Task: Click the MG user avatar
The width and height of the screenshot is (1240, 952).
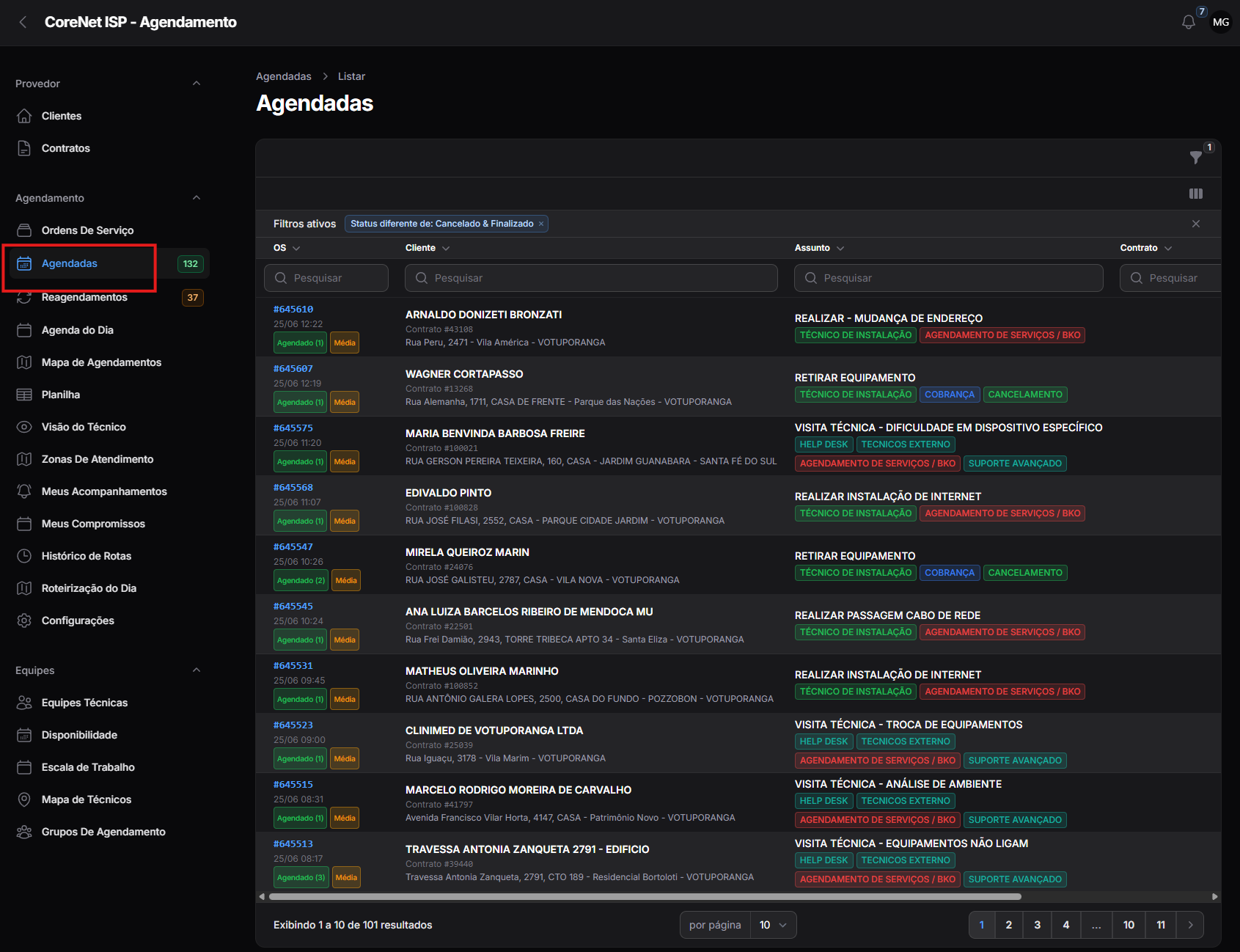Action: [x=1221, y=22]
